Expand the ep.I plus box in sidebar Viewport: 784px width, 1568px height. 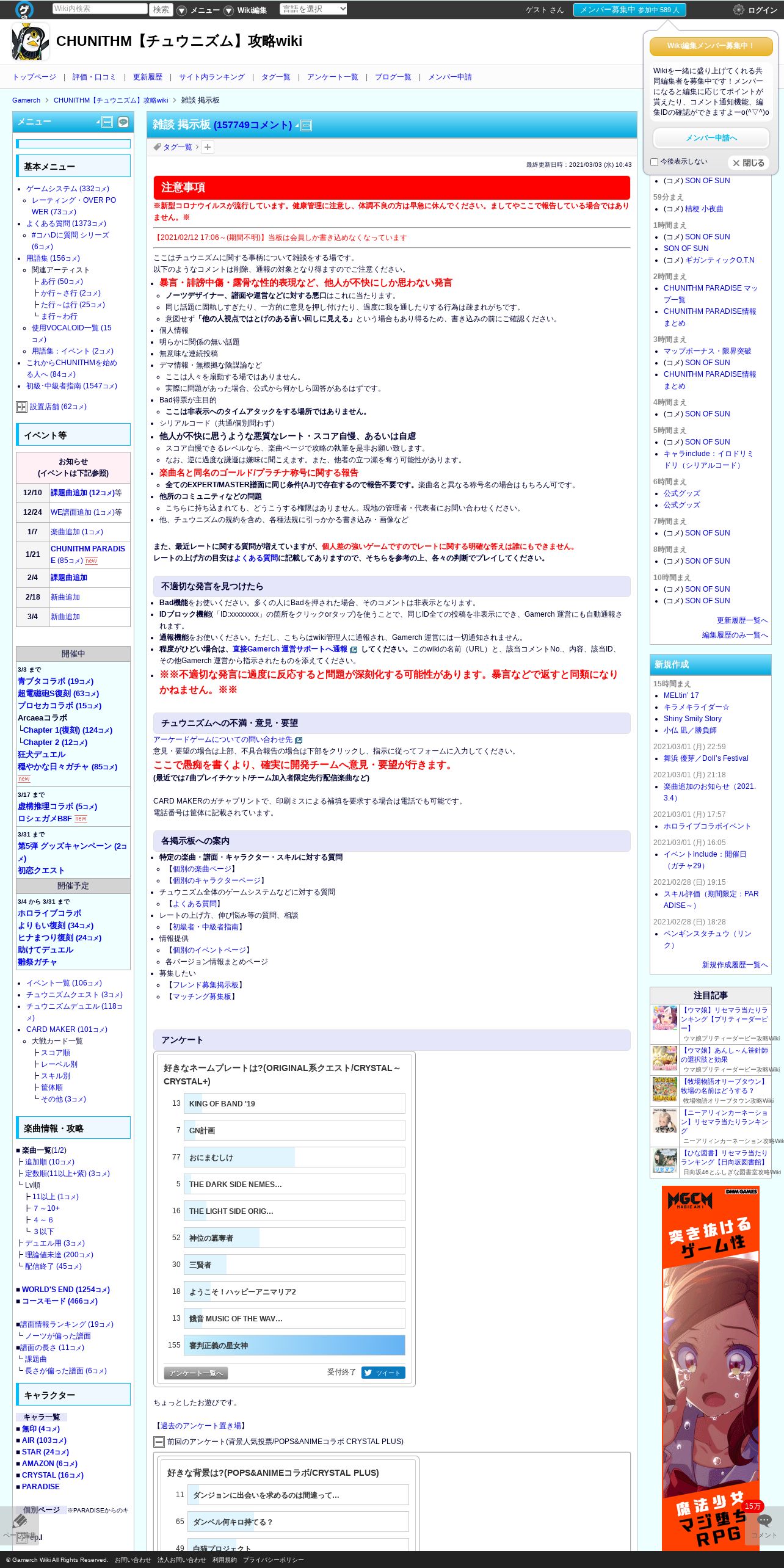pyautogui.click(x=21, y=1537)
